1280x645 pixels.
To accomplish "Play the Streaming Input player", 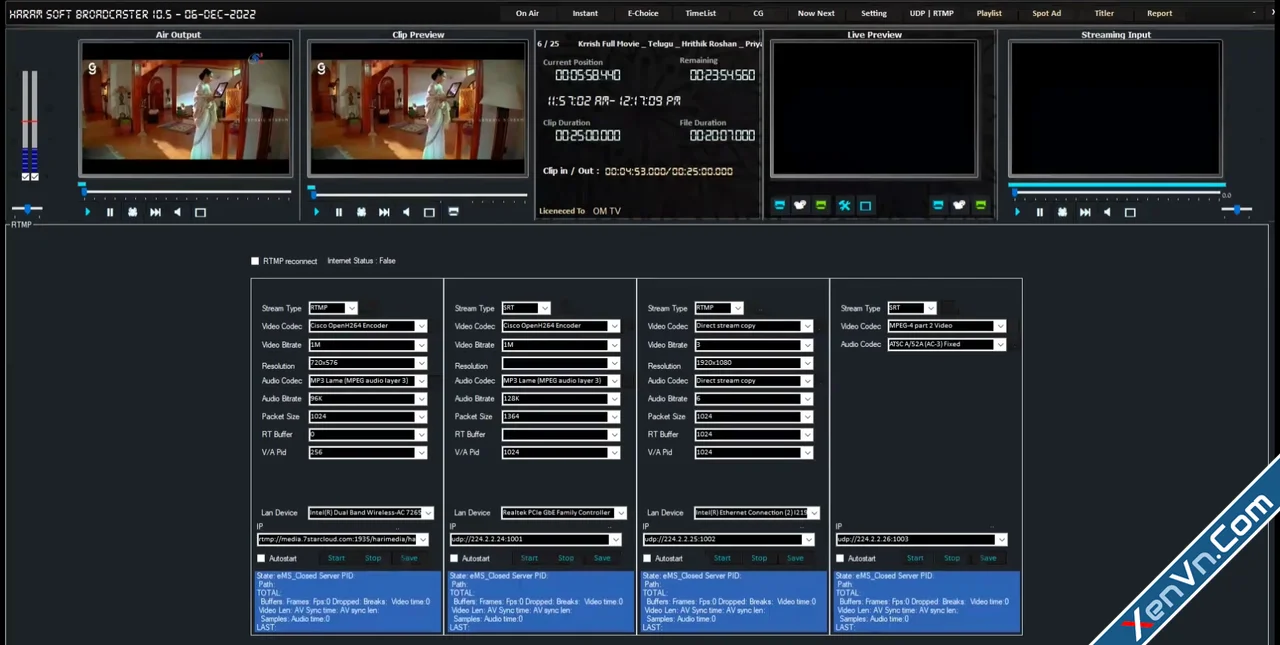I will 1018,212.
